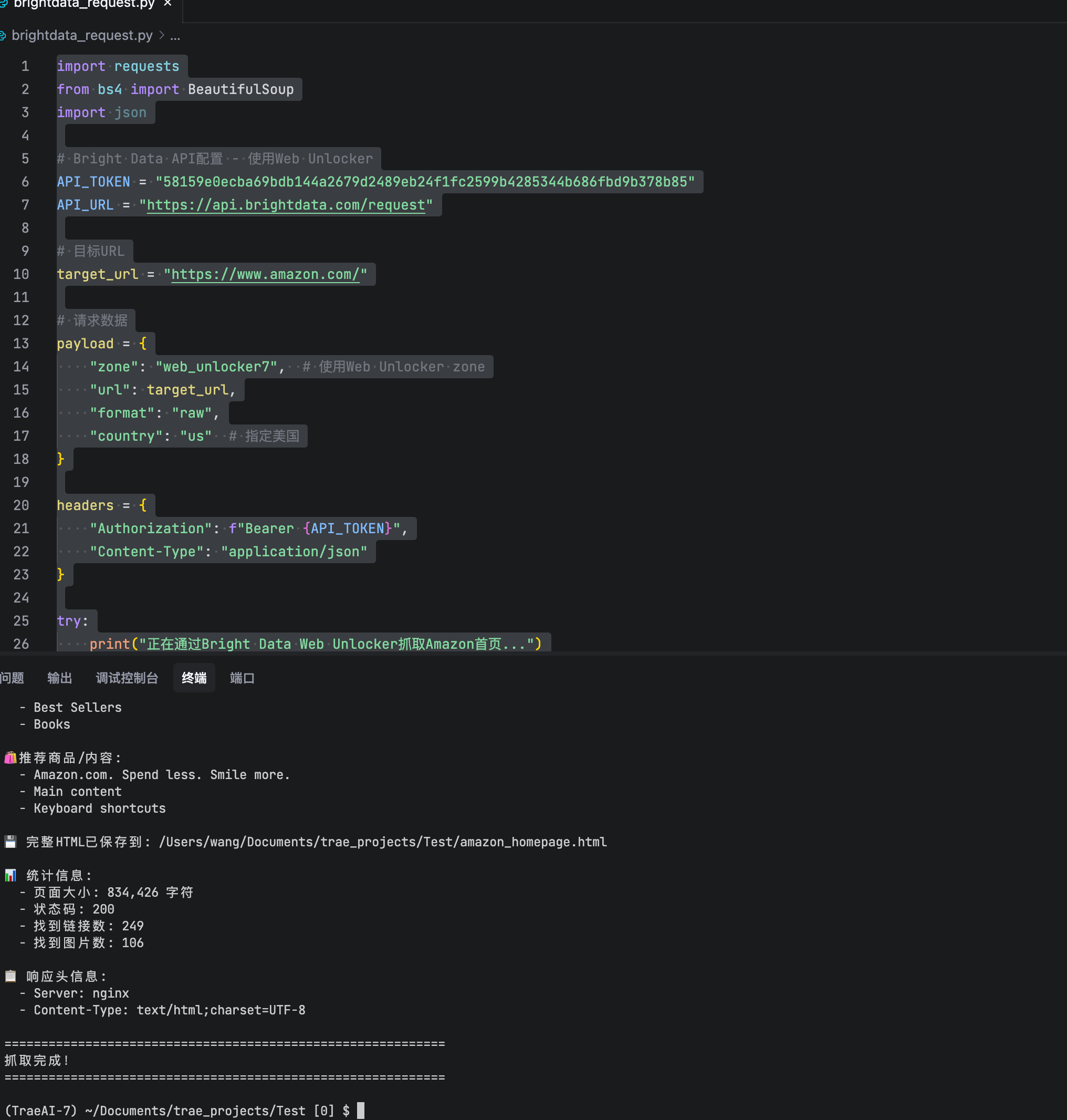Click the api.brightdata.com/request URL link
Screen dimensions: 1067x1120
point(286,205)
